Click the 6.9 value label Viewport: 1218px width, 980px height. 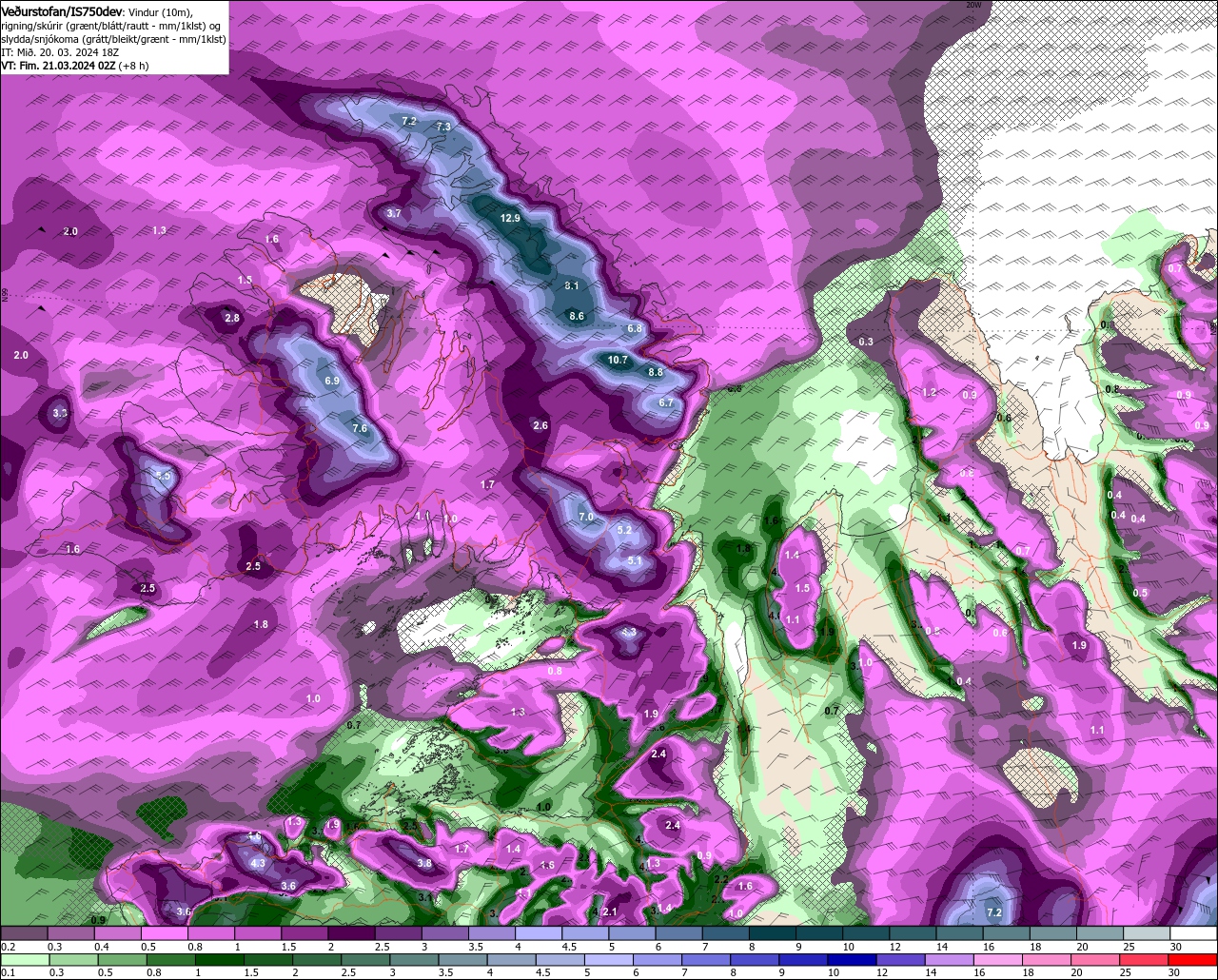click(x=332, y=381)
